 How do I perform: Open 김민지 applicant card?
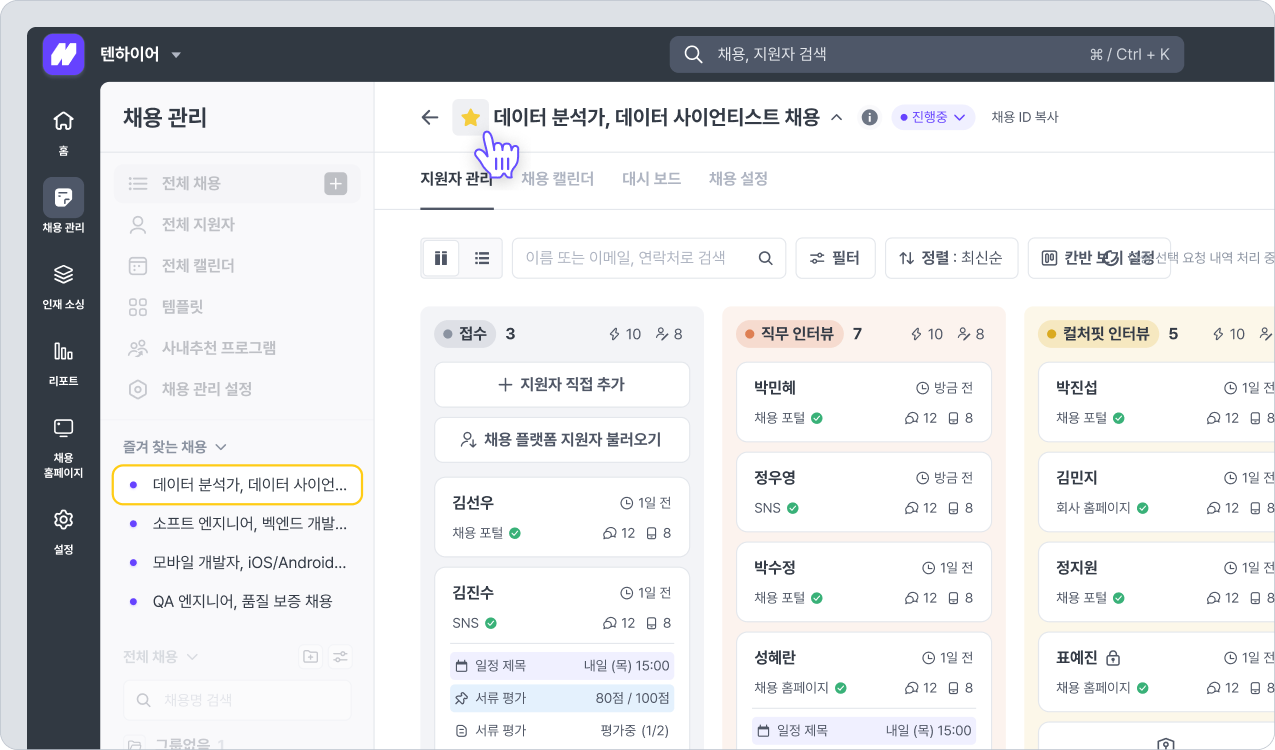(x=1156, y=492)
